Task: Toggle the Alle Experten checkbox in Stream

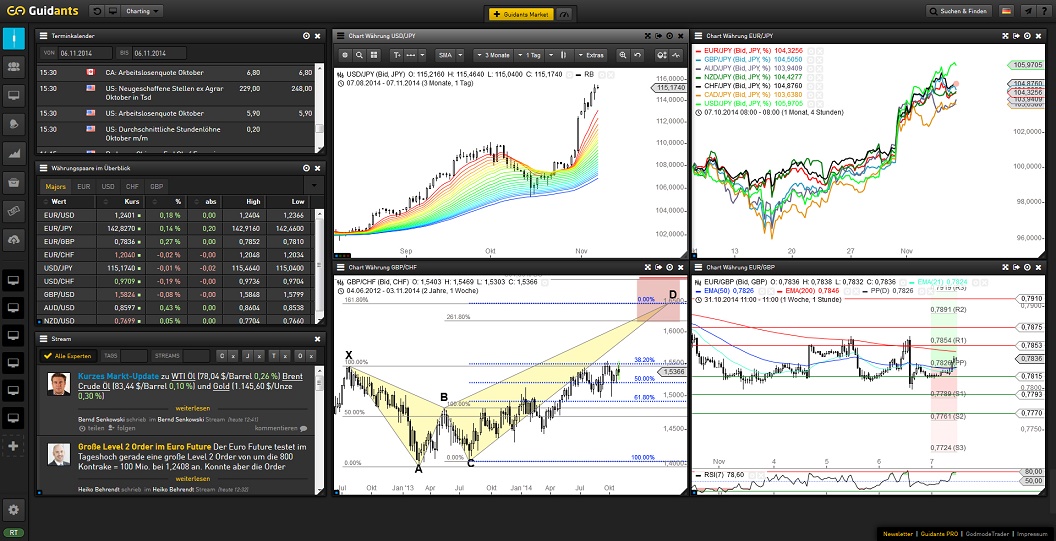Action: [x=46, y=356]
